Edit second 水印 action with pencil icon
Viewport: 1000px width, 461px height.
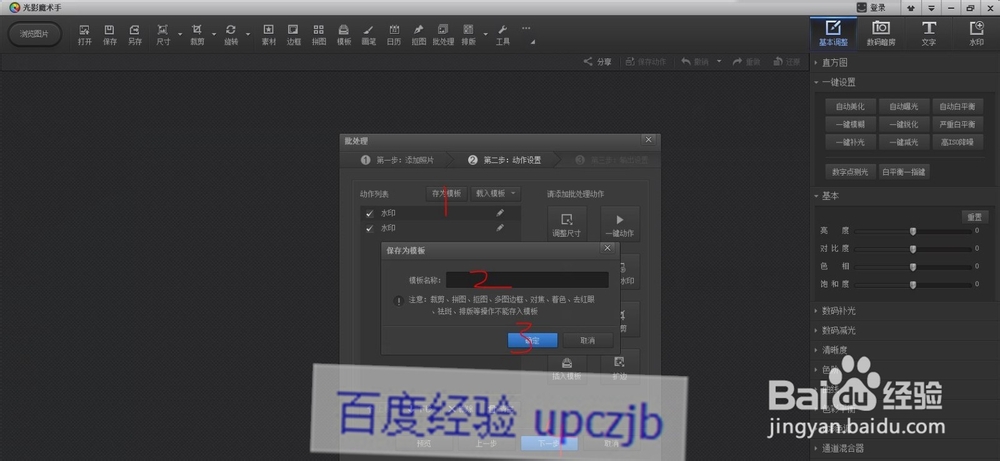[x=500, y=228]
